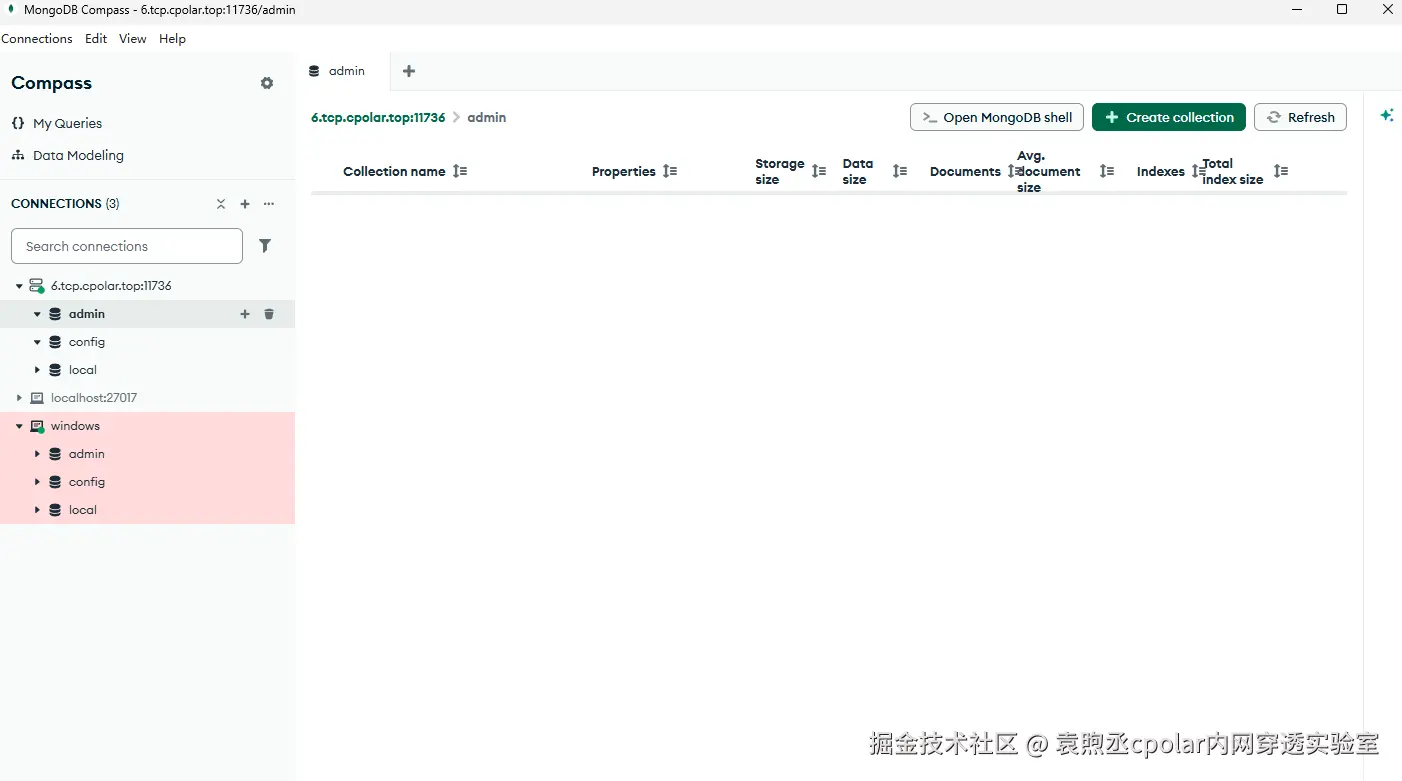Click the Refresh button

[x=1301, y=117]
